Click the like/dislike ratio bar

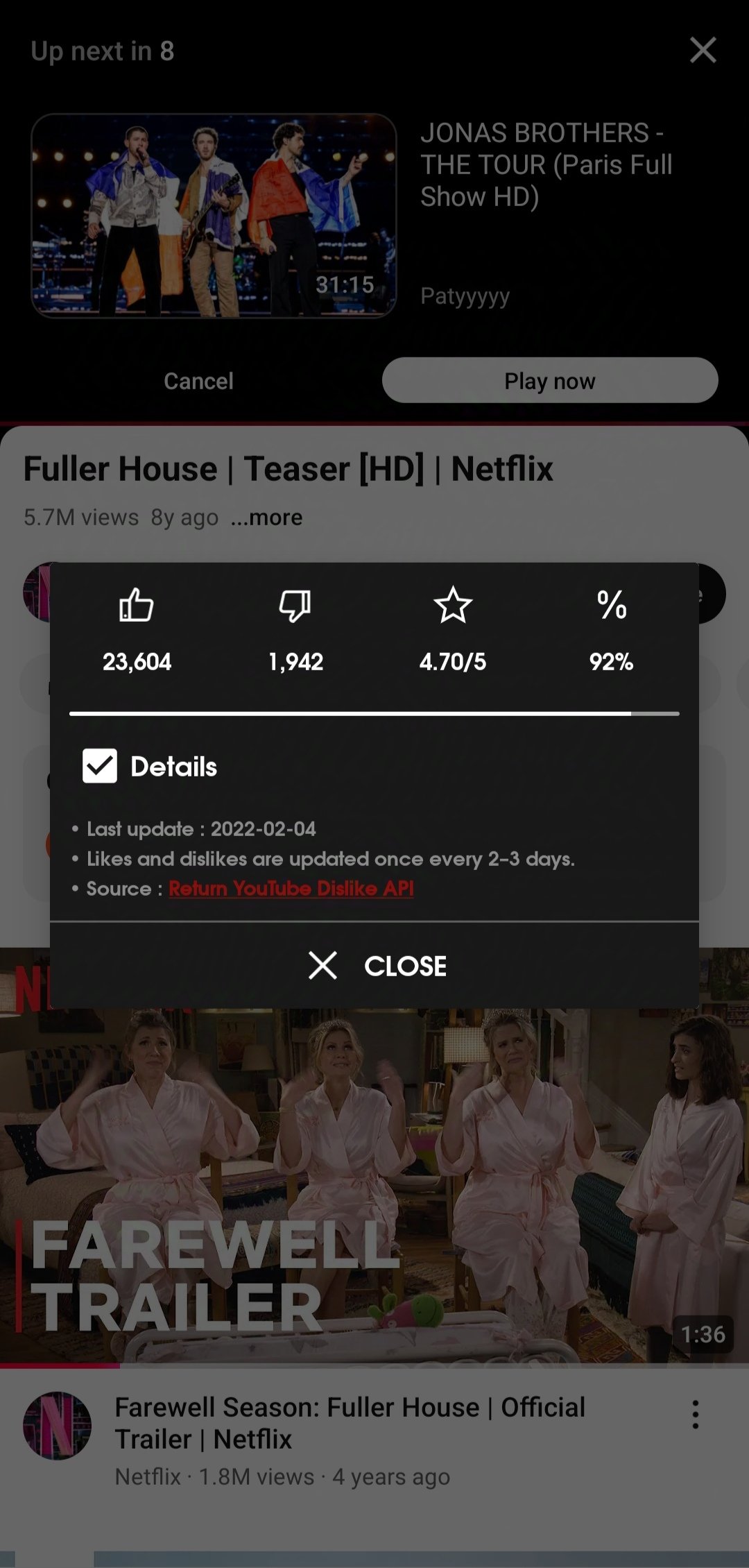point(374,713)
